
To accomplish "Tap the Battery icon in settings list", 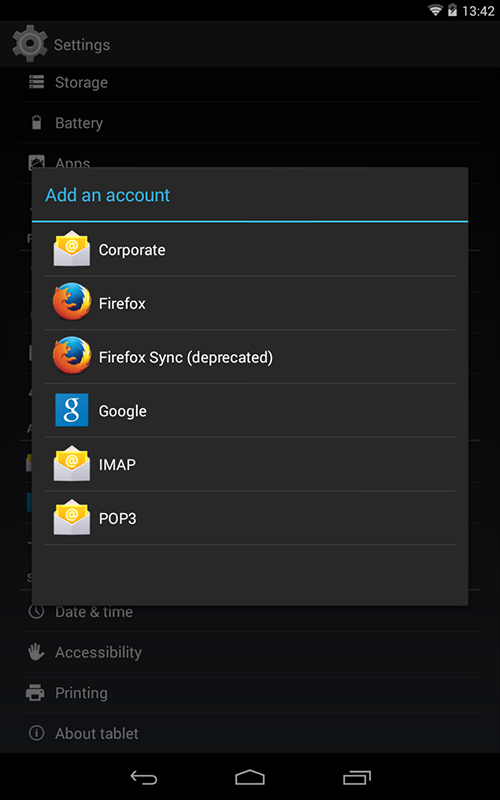I will (x=36, y=122).
